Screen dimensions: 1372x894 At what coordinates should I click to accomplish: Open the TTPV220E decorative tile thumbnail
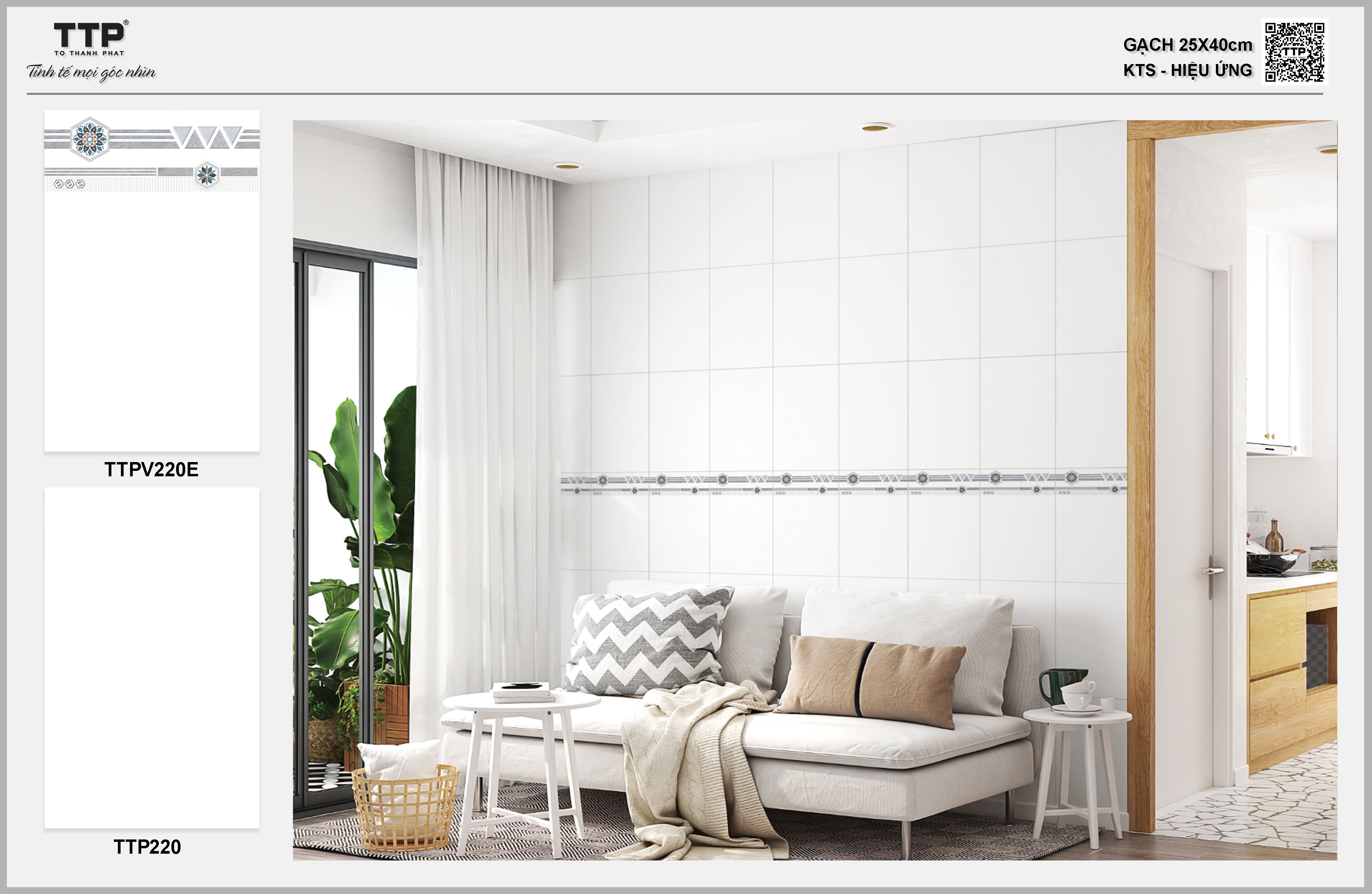click(152, 281)
